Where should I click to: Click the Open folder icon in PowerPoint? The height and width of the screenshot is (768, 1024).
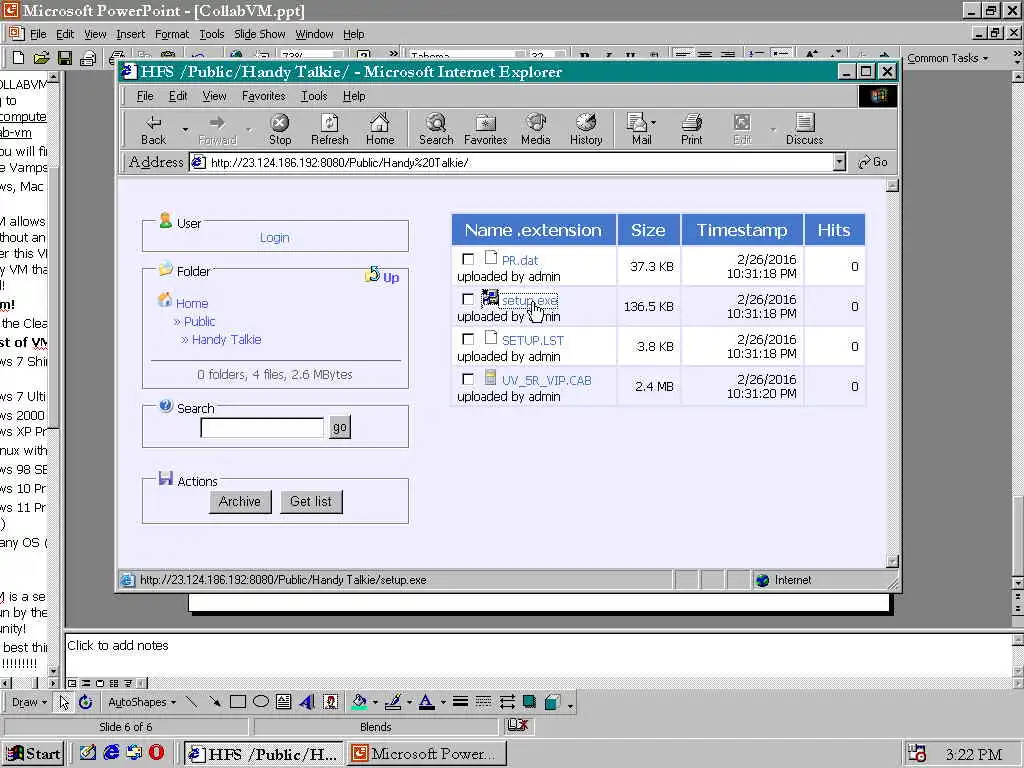point(41,58)
